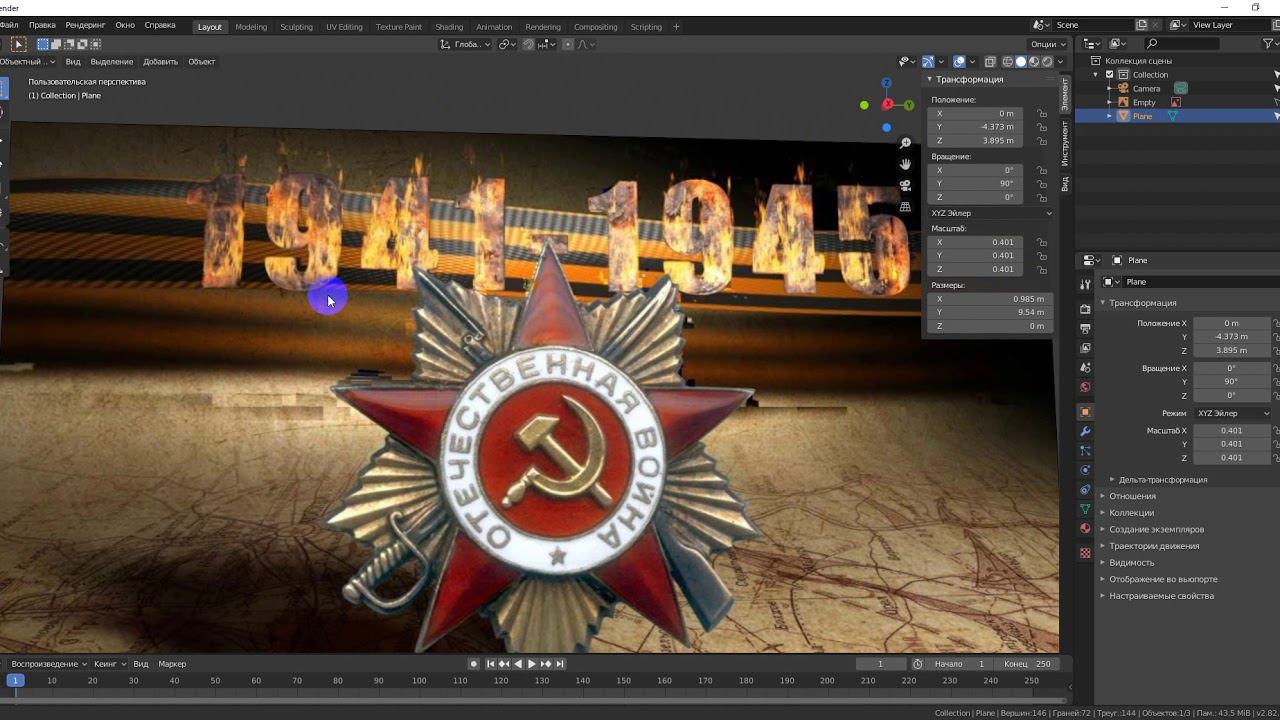Screen dimensions: 1280x720
Task: Switch to the Инструмент sidebar tab
Action: click(x=1065, y=144)
